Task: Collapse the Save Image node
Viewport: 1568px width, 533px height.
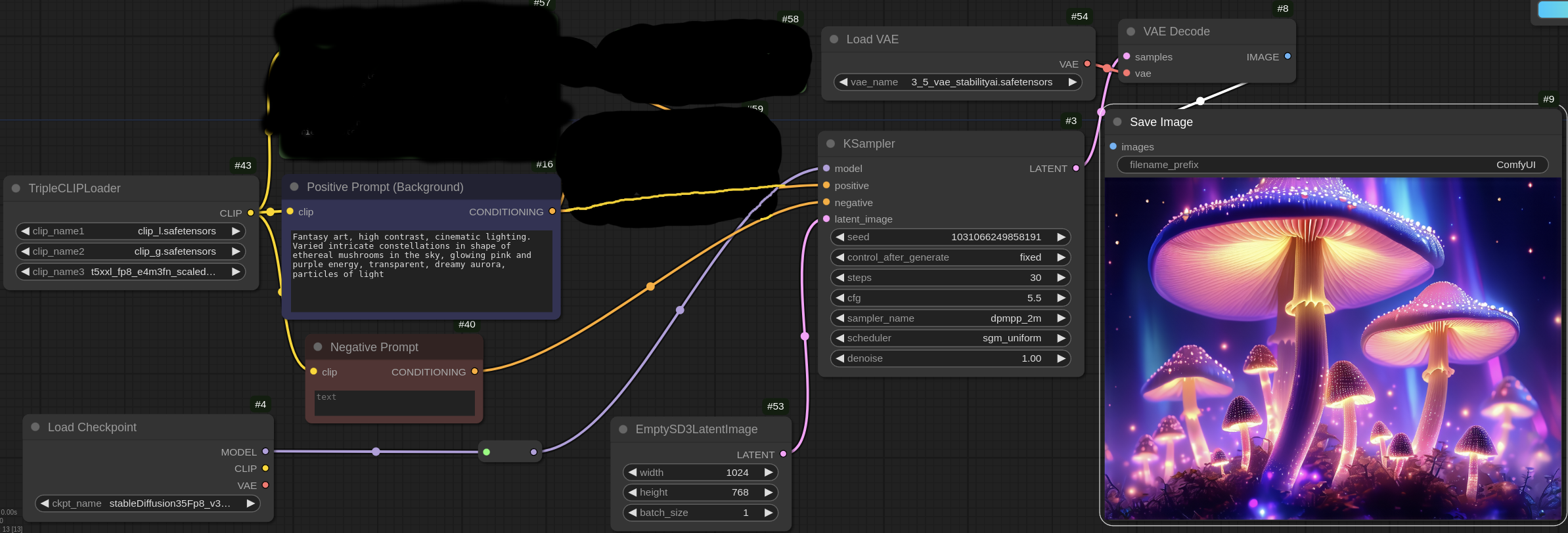Action: point(1117,122)
